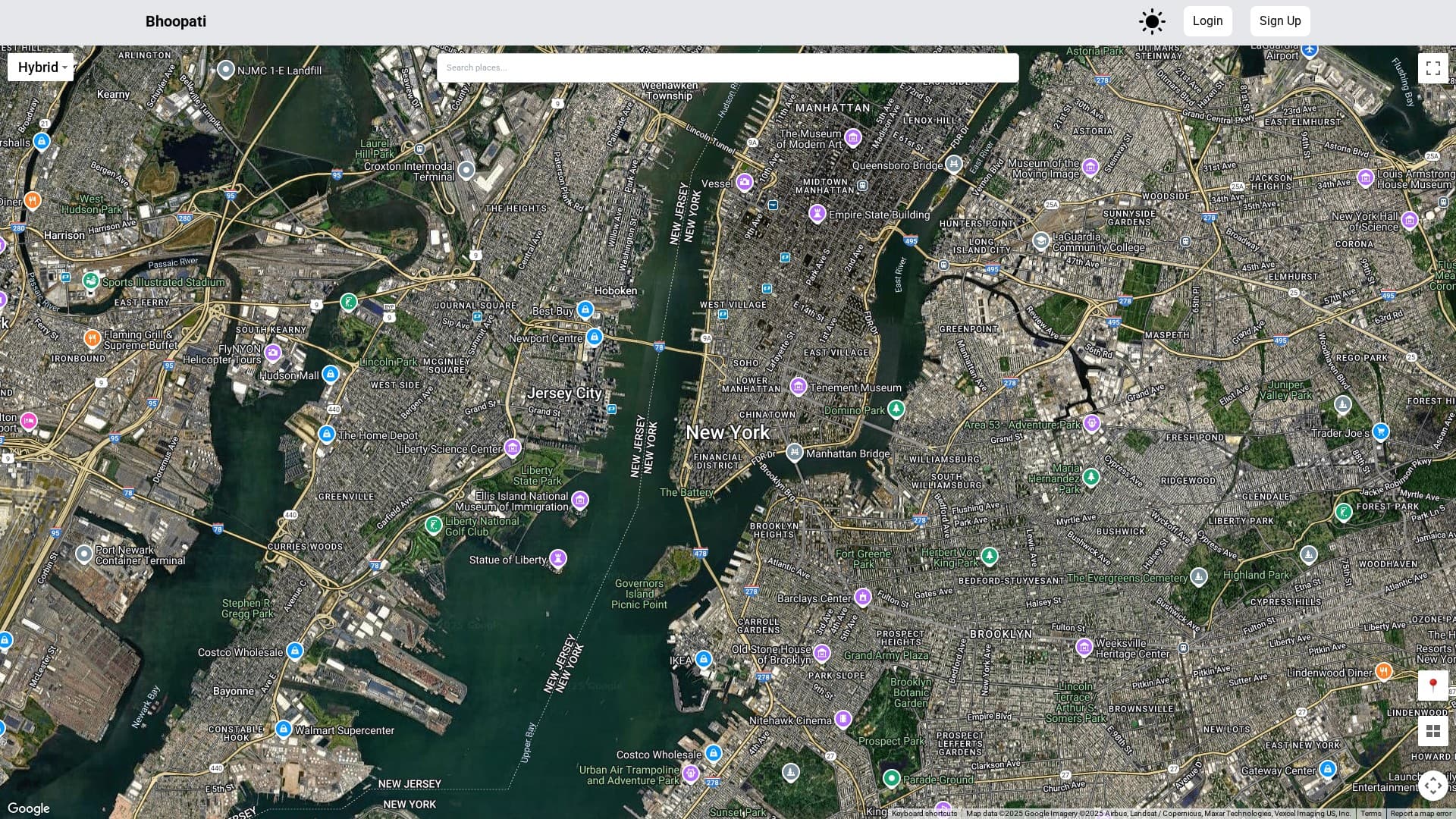Viewport: 1456px width, 819px height.
Task: Open the Keyboard shortcuts link
Action: pyautogui.click(x=924, y=814)
